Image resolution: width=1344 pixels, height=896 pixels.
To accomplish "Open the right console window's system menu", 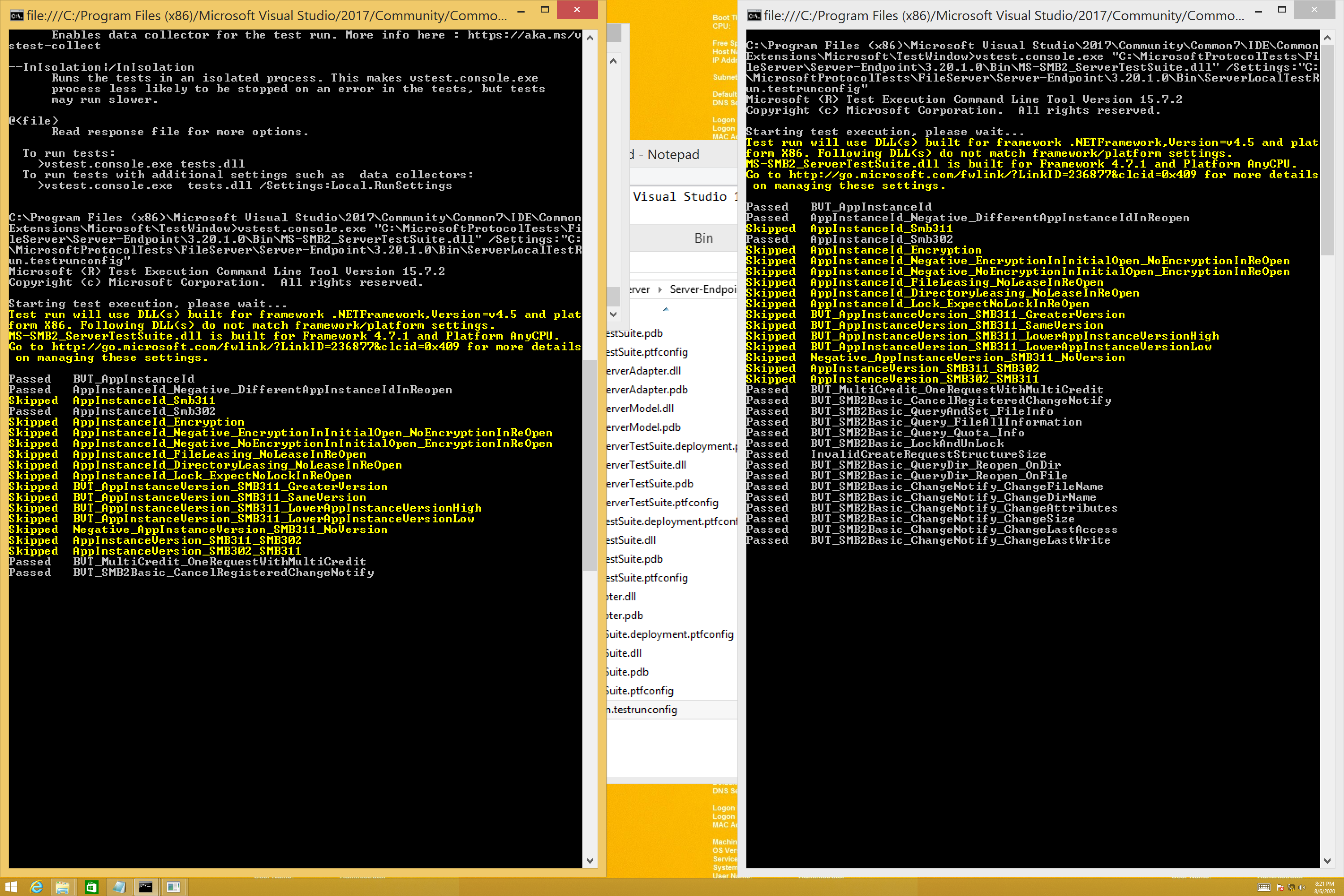I will (754, 15).
